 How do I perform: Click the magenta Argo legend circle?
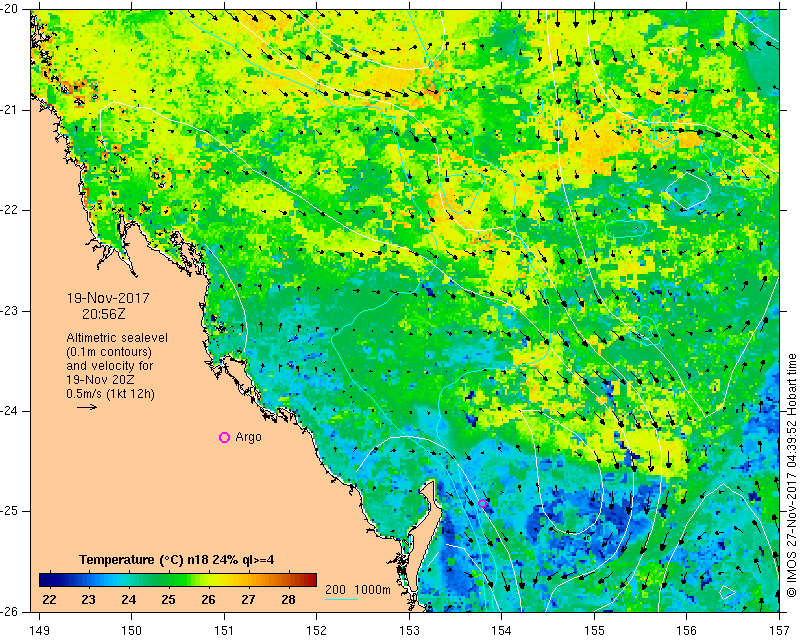(x=224, y=437)
